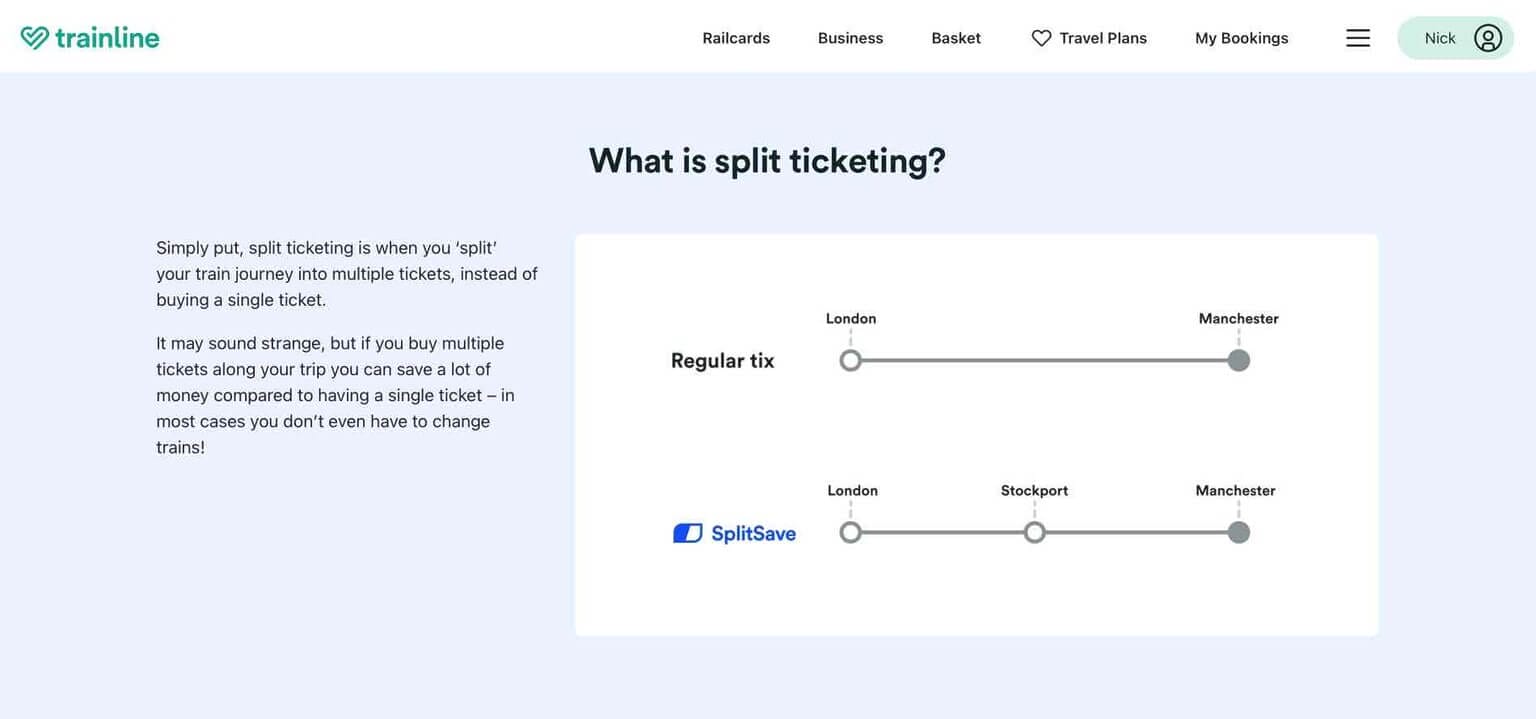
Task: Open the Business section
Action: 850,37
